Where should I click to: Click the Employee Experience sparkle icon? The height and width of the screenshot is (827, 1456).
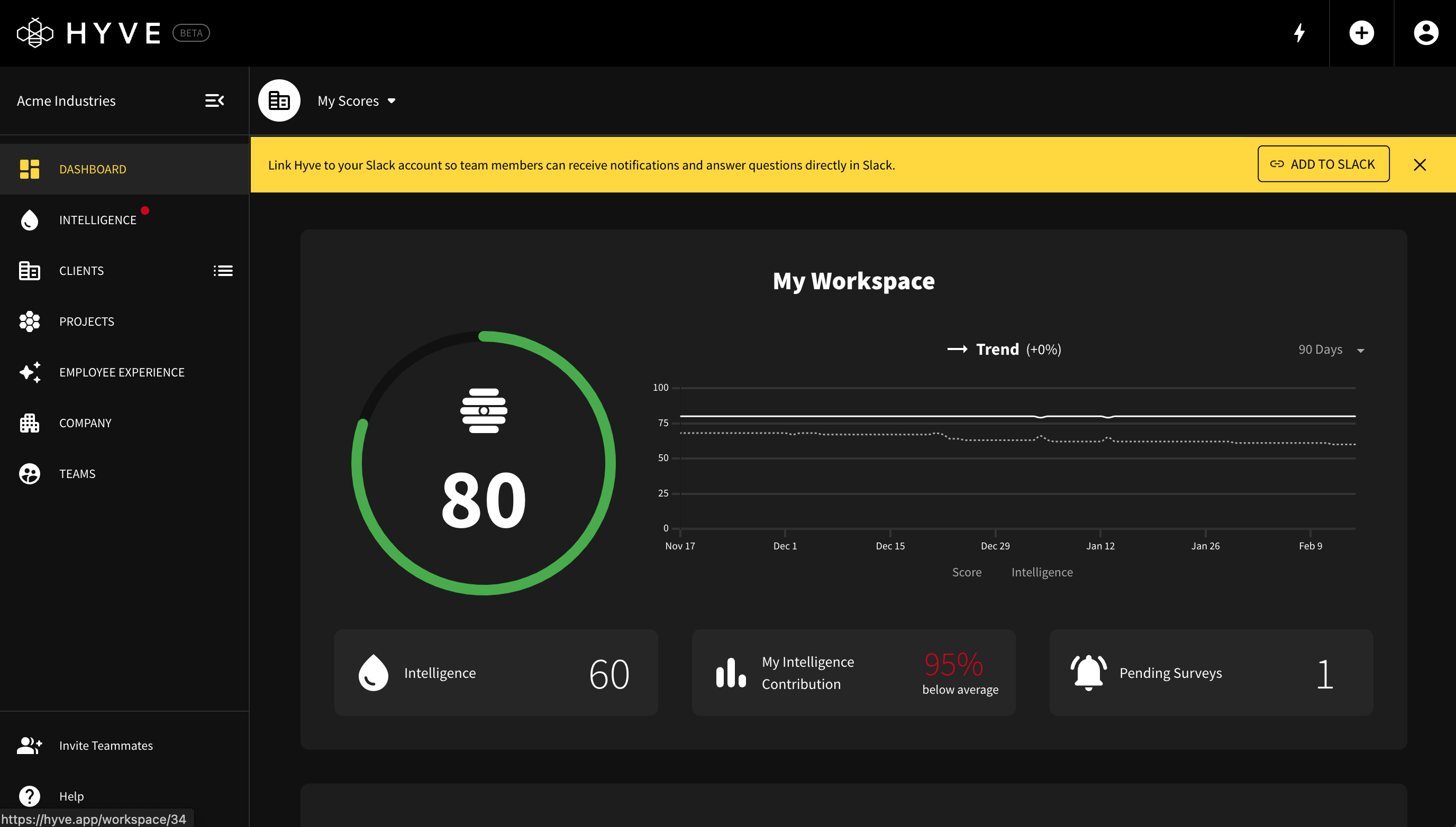(x=30, y=372)
